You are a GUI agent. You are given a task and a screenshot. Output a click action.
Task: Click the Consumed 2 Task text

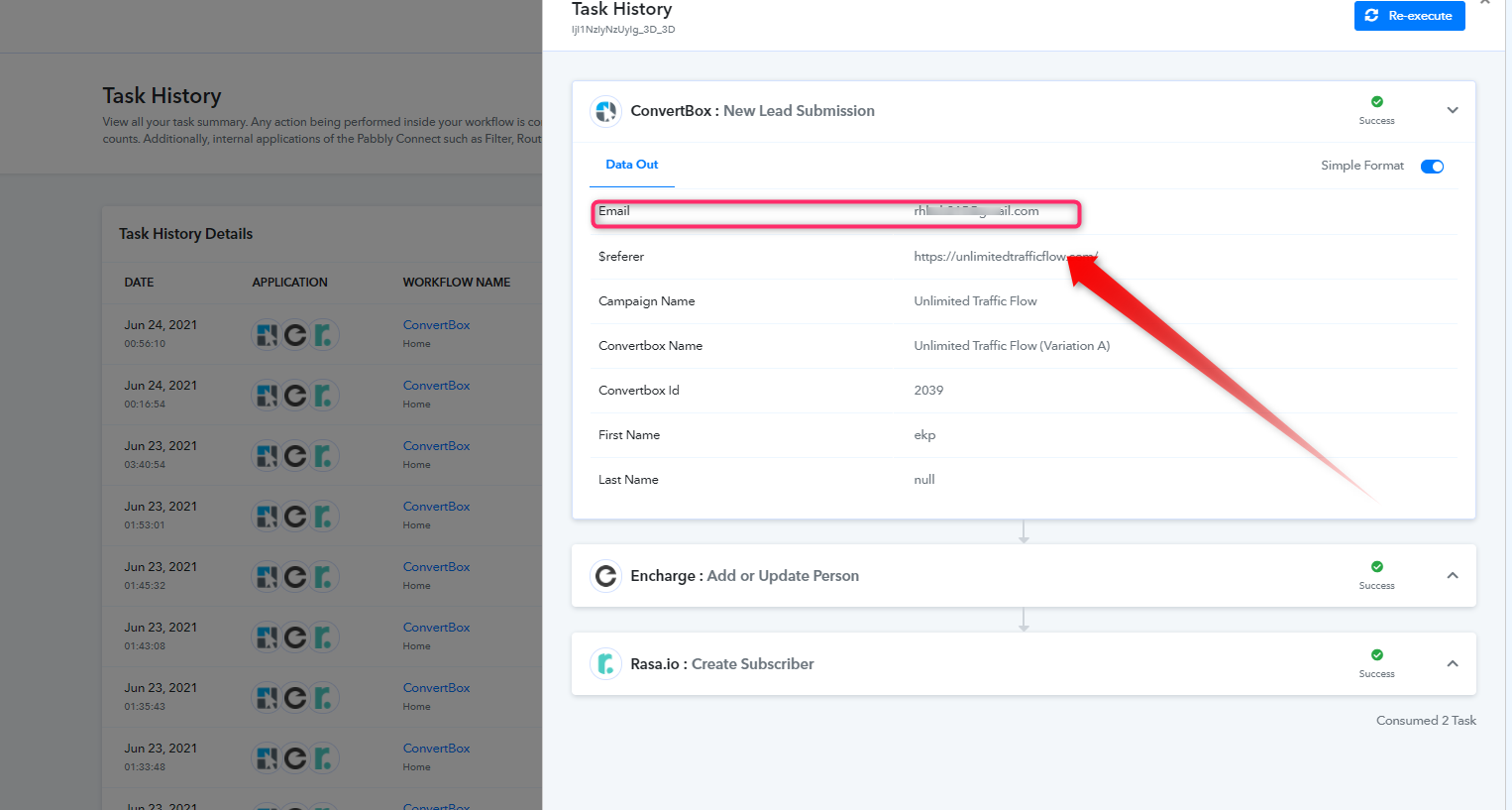[1426, 721]
